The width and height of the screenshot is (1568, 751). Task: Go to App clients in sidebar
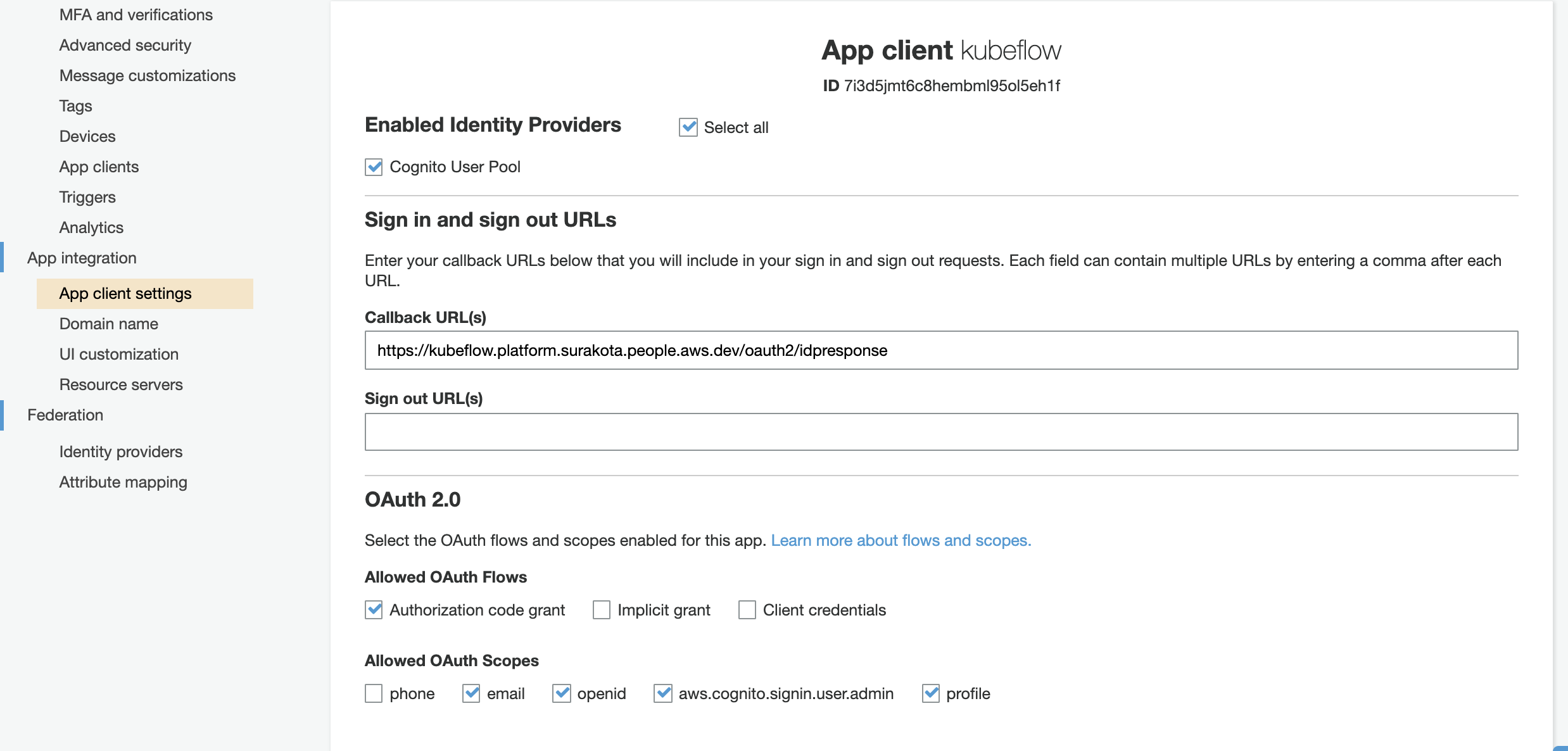click(99, 167)
